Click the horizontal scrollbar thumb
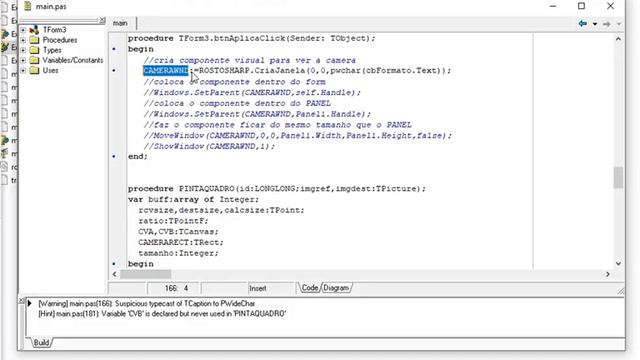This screenshot has height=360, width=640. point(145,274)
